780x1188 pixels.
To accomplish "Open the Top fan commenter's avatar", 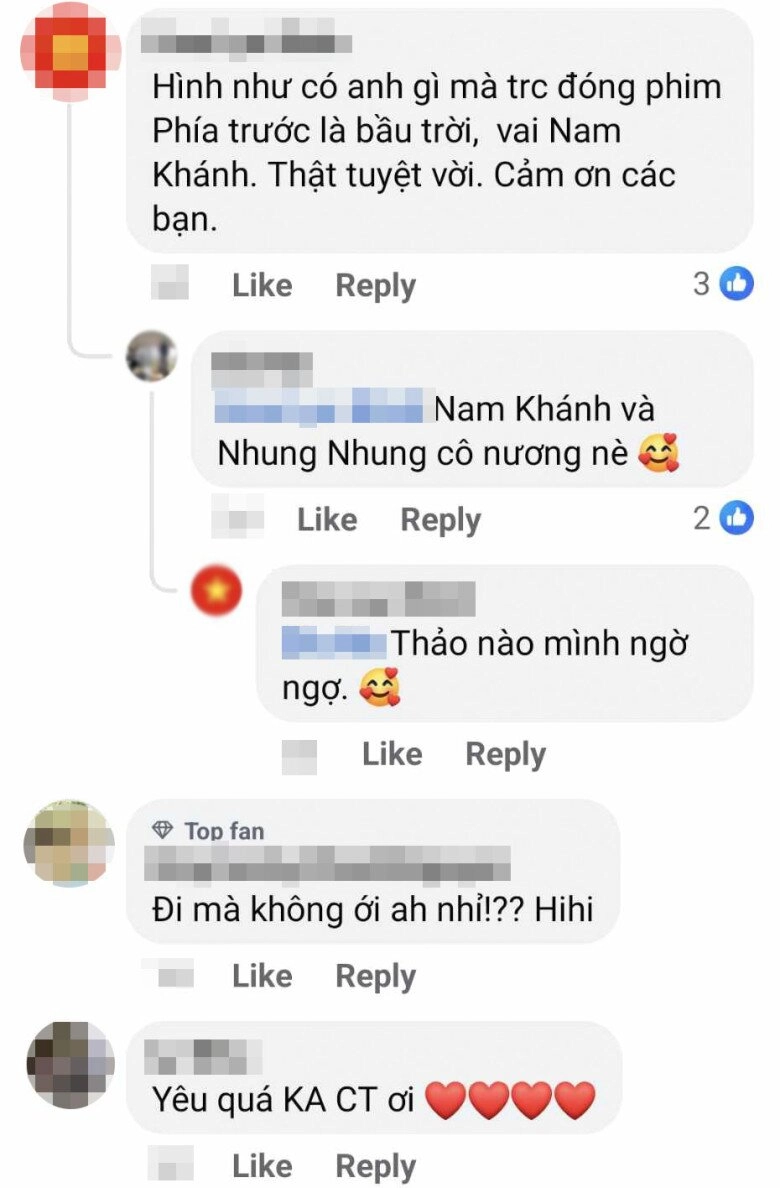I will coord(70,843).
